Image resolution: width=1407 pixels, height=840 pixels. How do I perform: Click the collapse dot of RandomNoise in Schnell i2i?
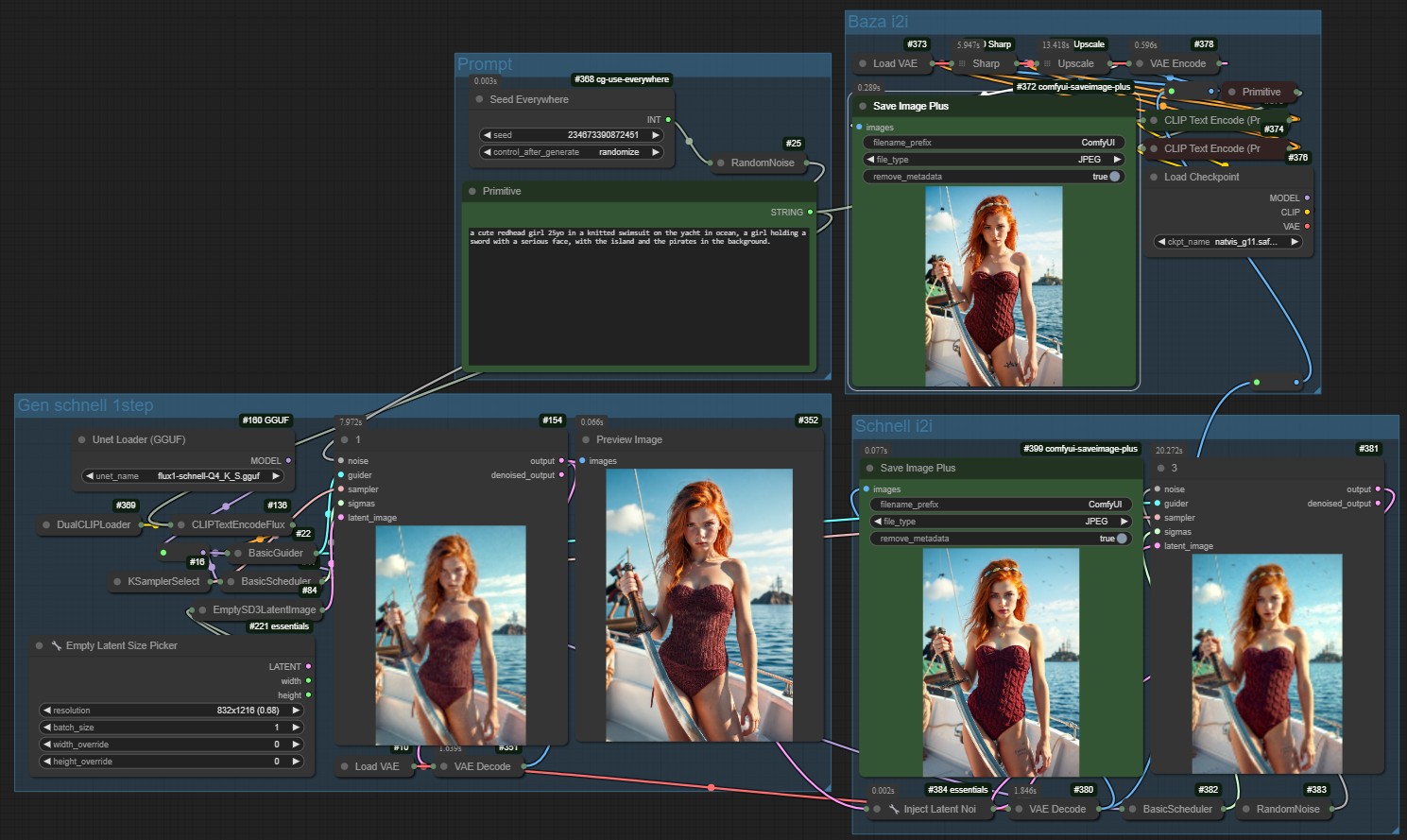coord(1246,809)
